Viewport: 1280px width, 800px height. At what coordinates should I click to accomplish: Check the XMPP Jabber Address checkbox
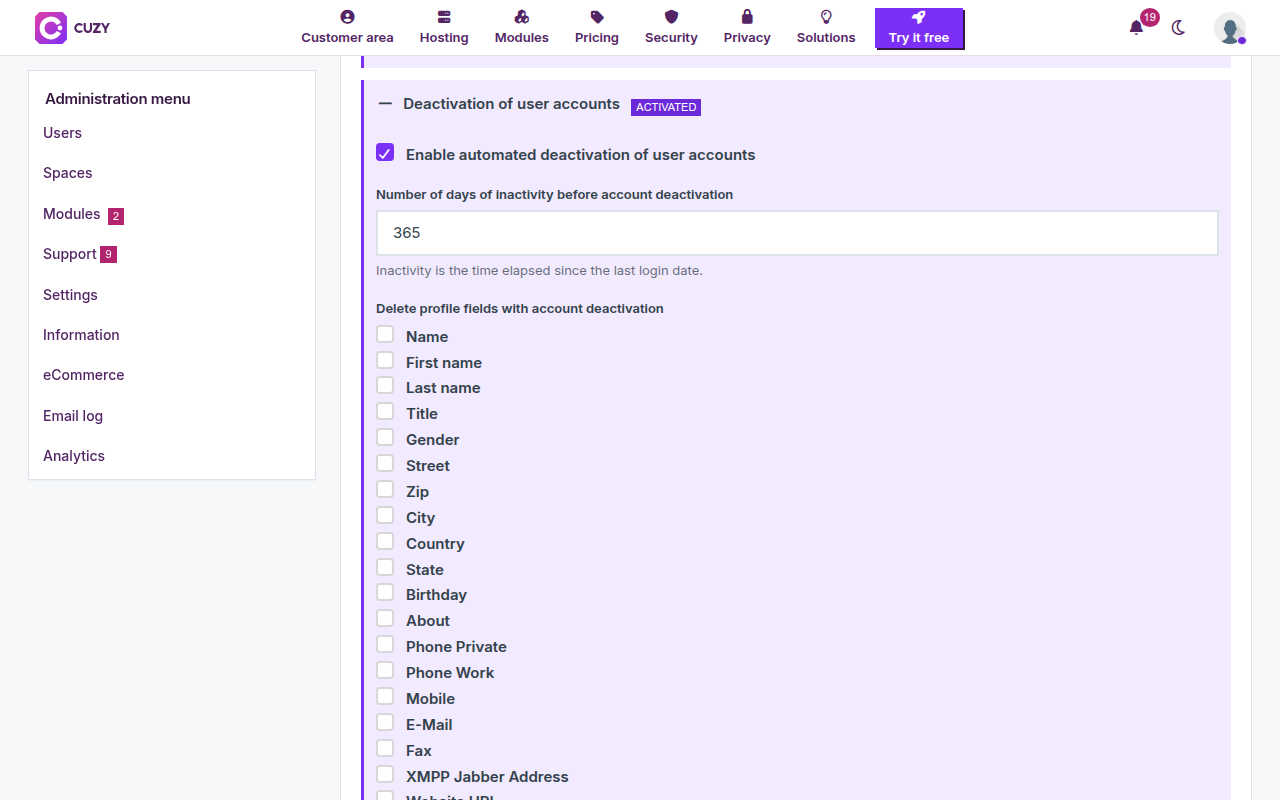point(385,774)
